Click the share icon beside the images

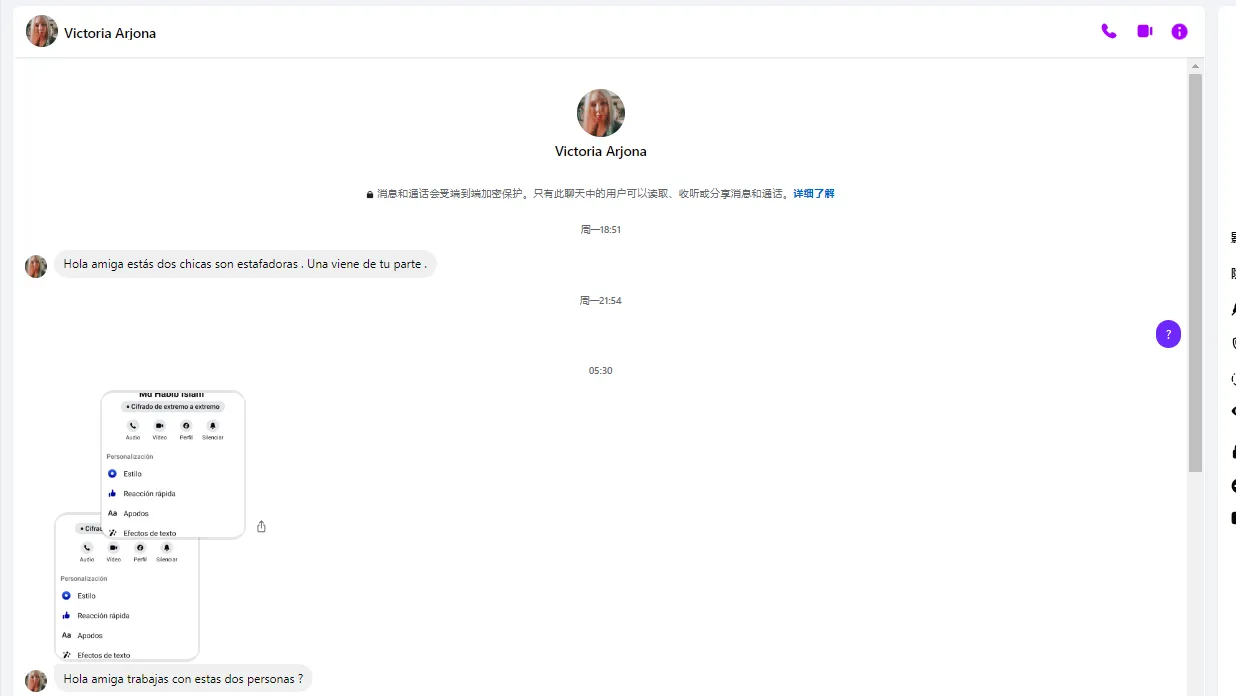(261, 526)
